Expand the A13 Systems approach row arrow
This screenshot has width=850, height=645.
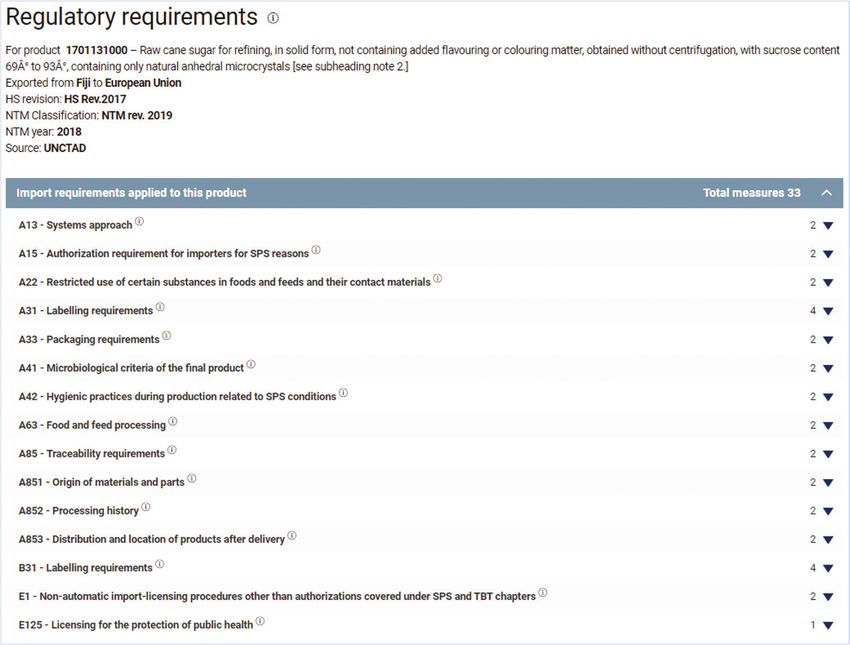828,225
